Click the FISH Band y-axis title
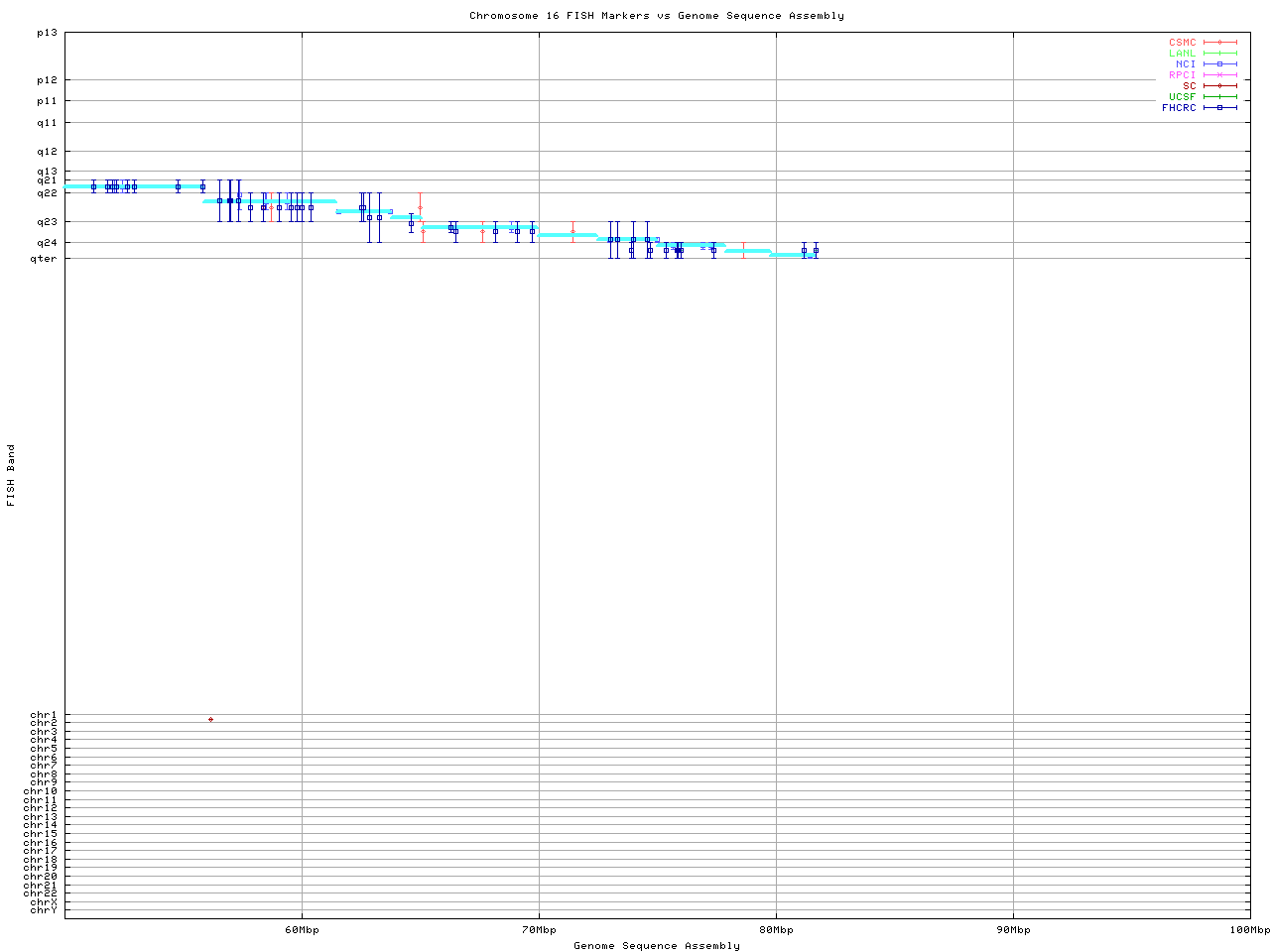The width and height of the screenshot is (1270, 952). coord(11,475)
